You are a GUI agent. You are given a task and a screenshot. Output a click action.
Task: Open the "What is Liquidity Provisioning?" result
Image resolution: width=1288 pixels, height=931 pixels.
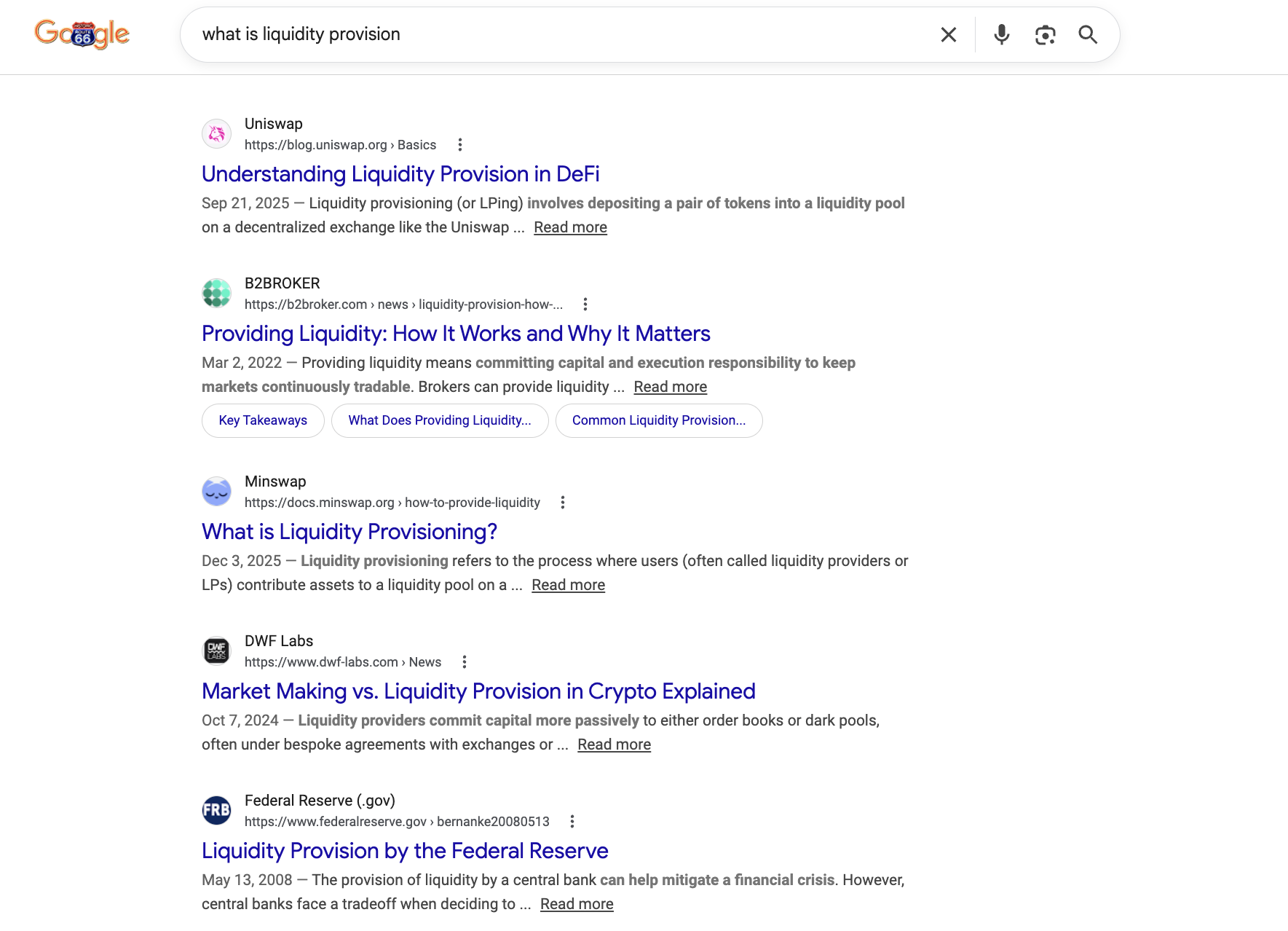349,532
